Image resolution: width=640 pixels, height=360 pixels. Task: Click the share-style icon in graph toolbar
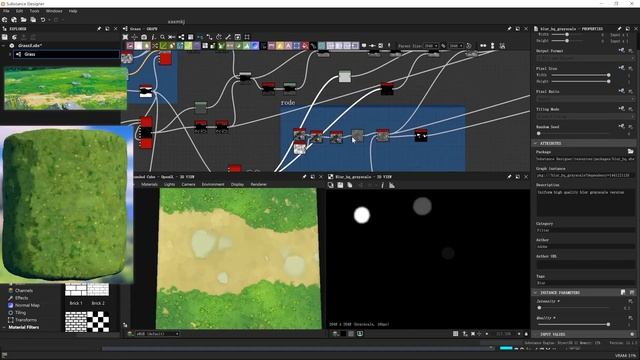pos(181,37)
